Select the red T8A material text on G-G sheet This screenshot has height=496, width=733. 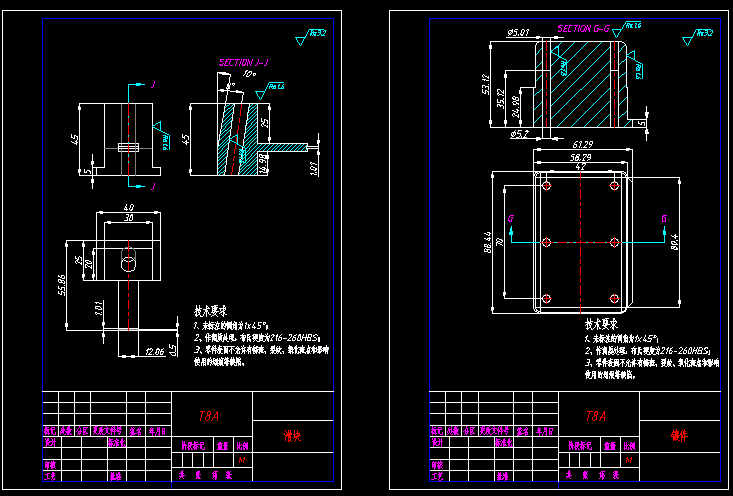tap(596, 416)
